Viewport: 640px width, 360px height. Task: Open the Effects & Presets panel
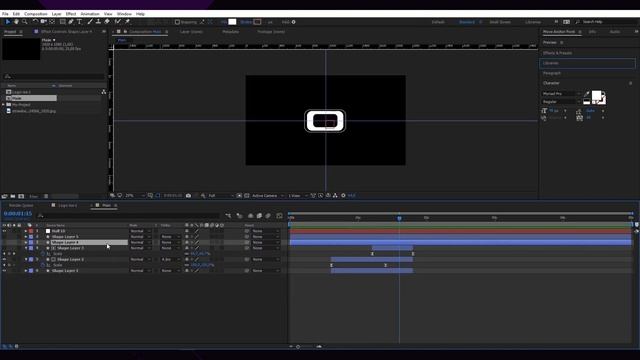coord(557,53)
